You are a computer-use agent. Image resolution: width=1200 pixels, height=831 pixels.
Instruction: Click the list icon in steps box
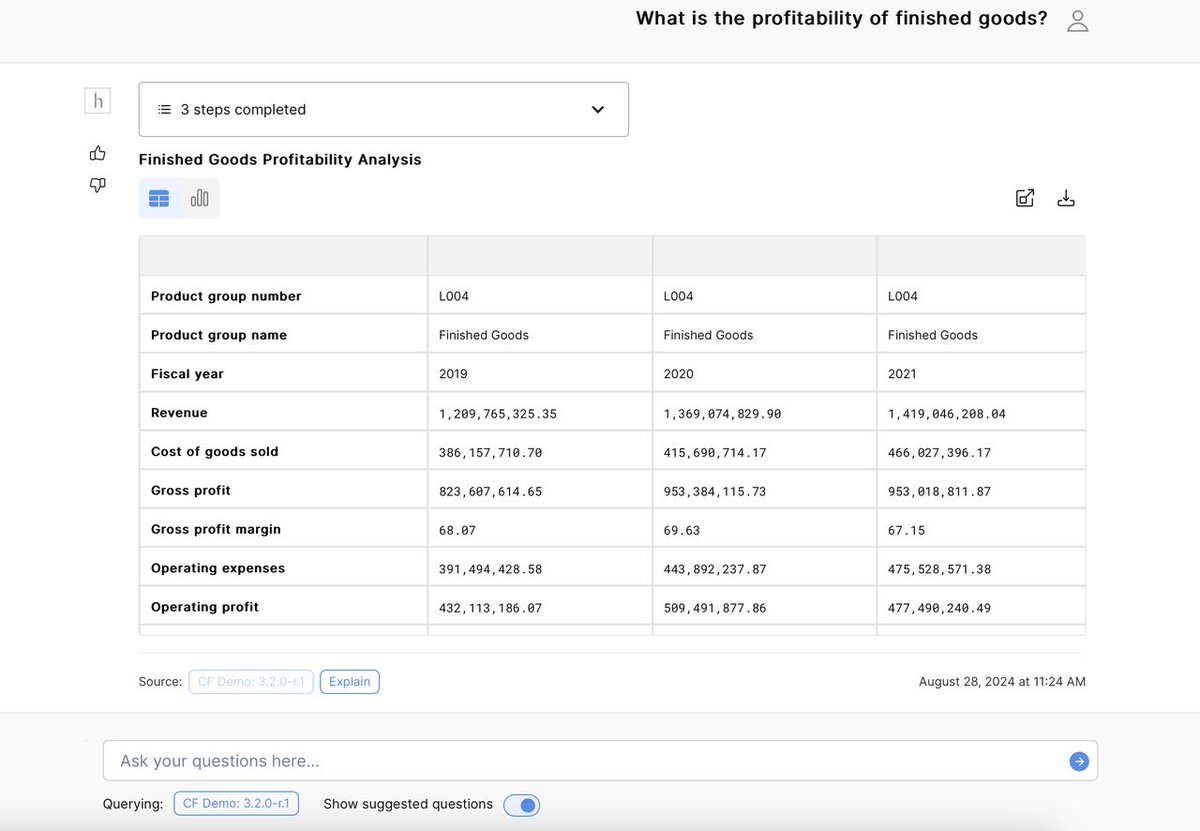click(x=164, y=110)
